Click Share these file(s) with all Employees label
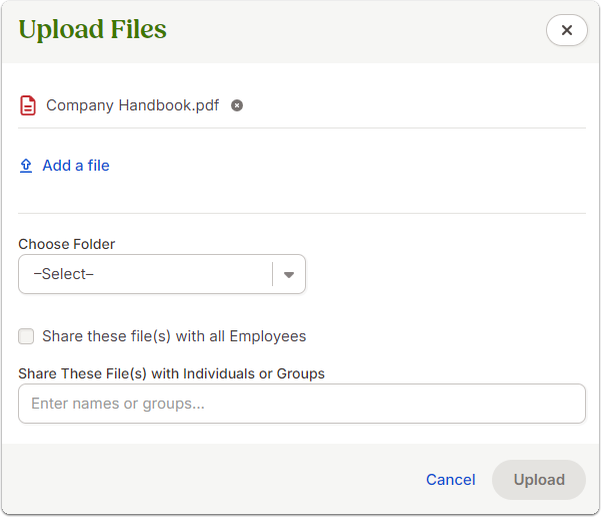 click(174, 336)
